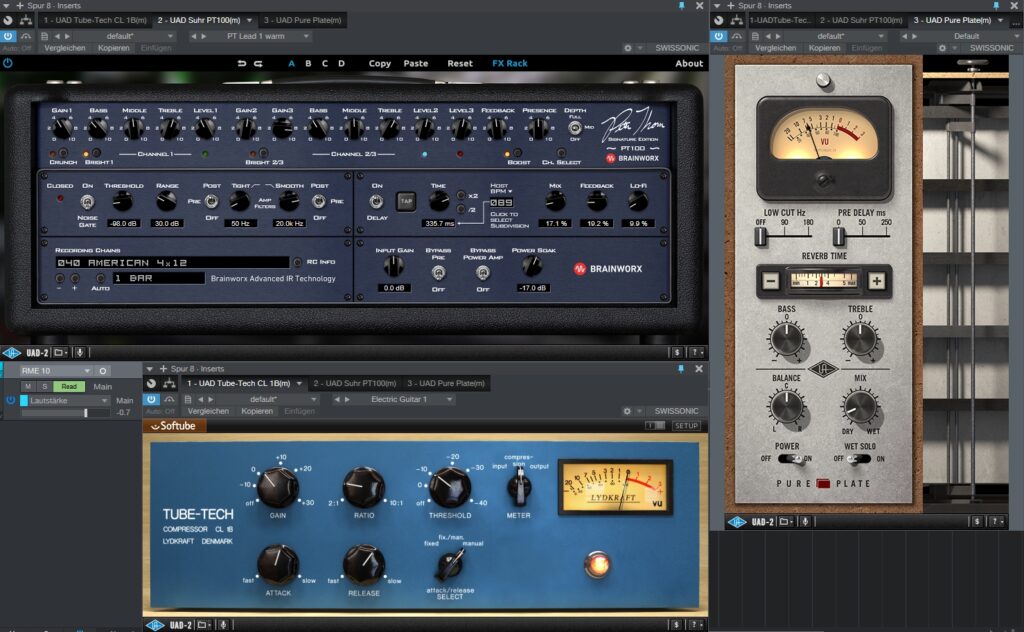Open Host BPM sync dropdown
1024x632 pixels.
click(500, 188)
